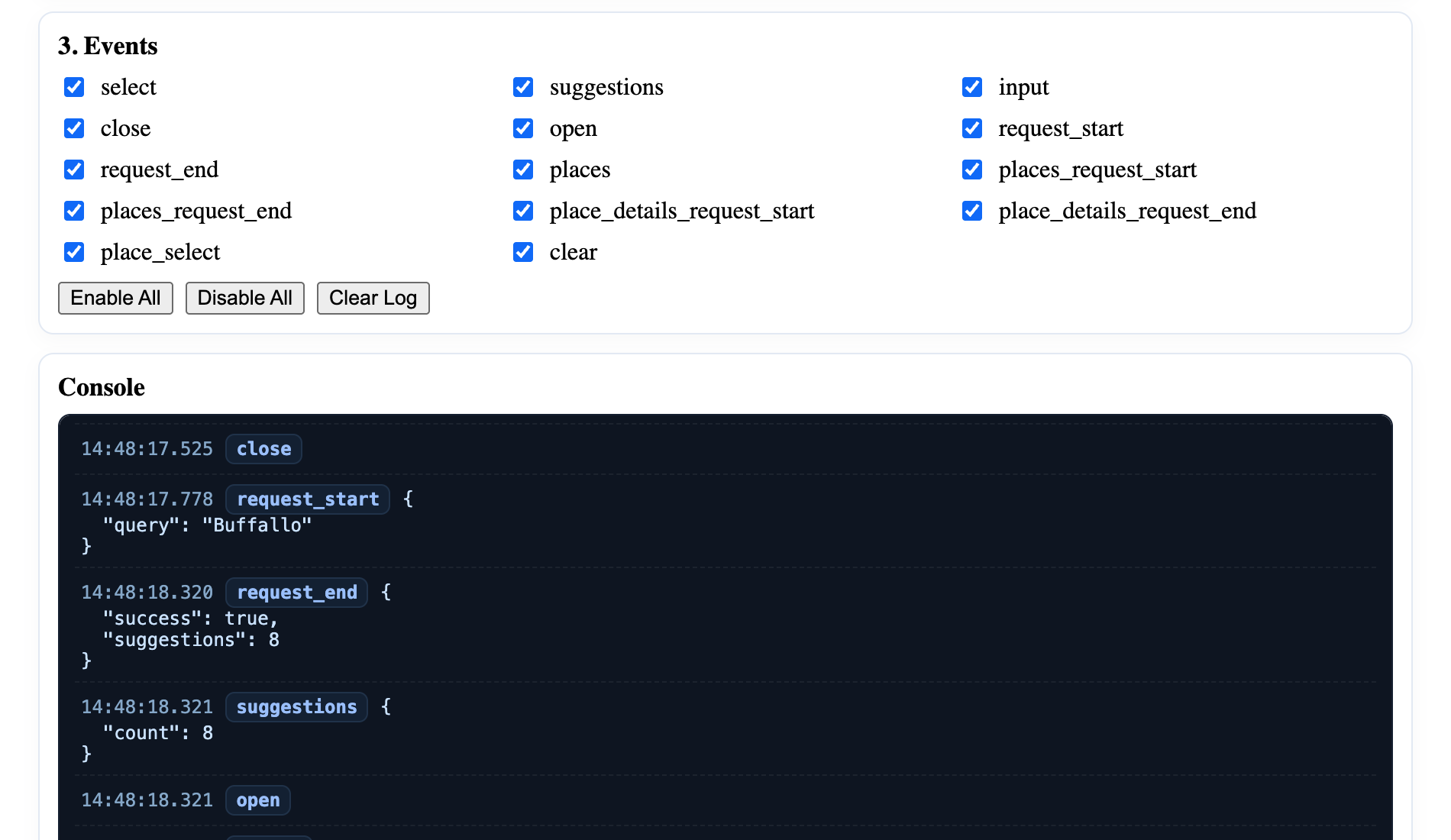Select the open event tag in console
1451x840 pixels.
pos(258,800)
